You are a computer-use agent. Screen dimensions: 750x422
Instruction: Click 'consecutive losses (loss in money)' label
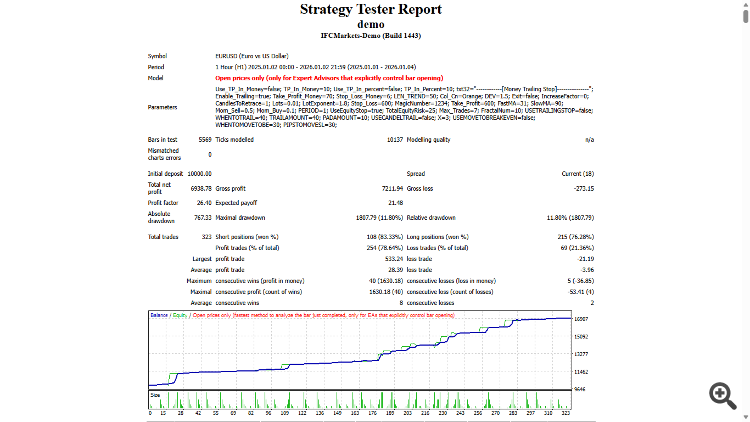point(452,281)
